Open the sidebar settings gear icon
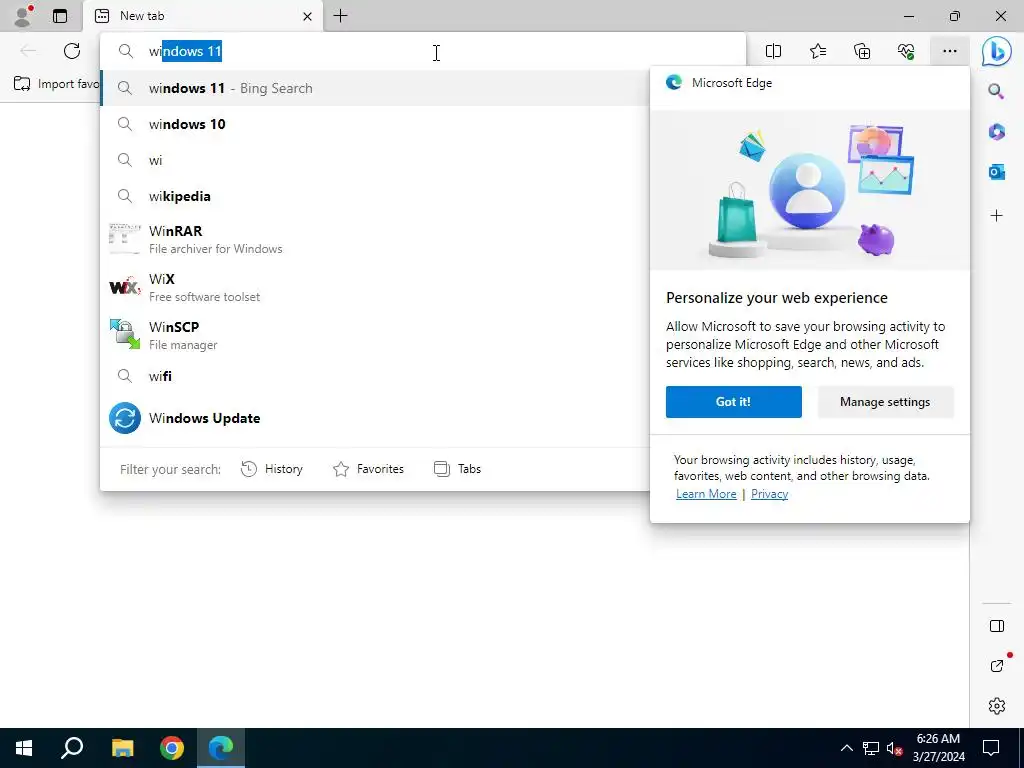1024x768 pixels. click(x=997, y=706)
